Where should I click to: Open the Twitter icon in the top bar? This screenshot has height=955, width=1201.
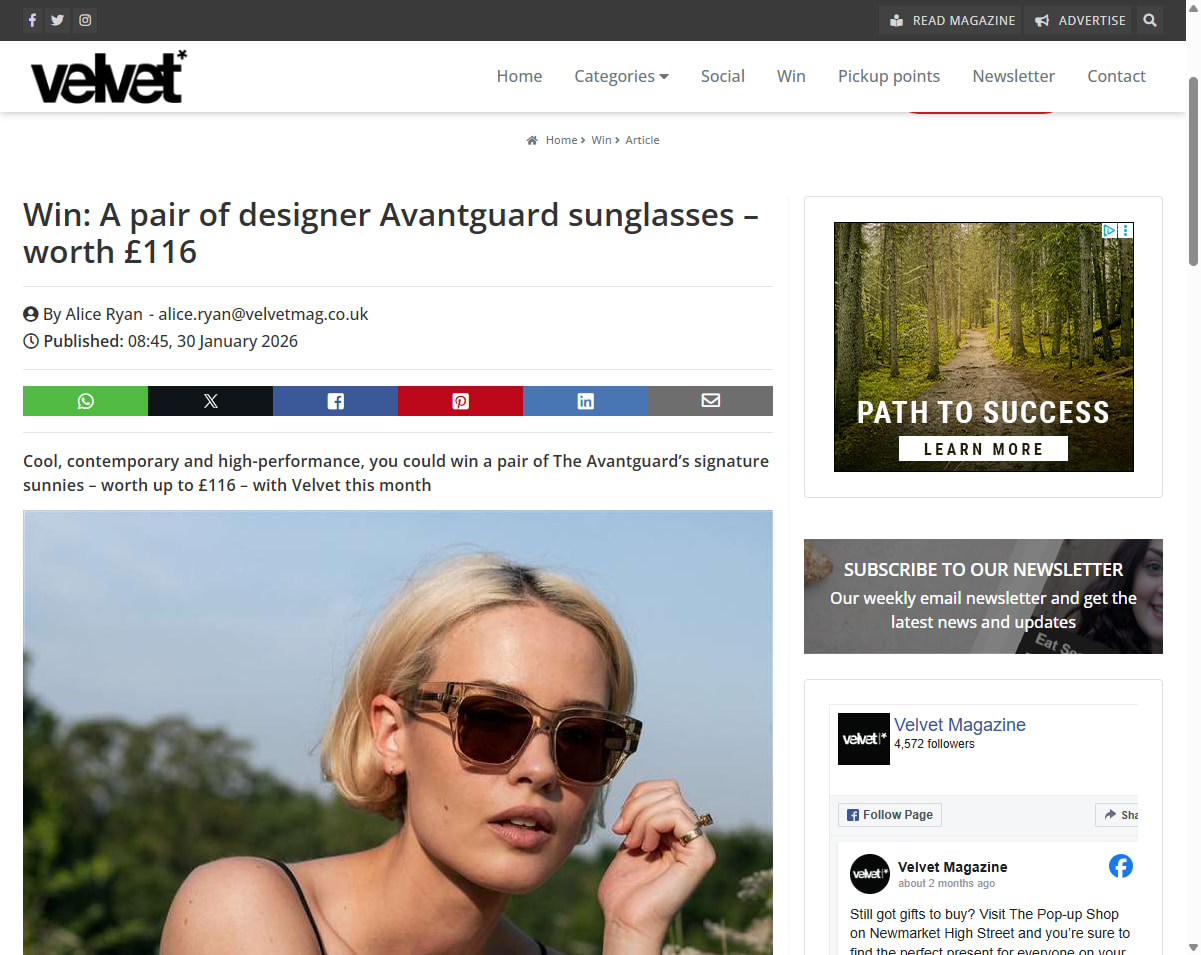click(58, 20)
